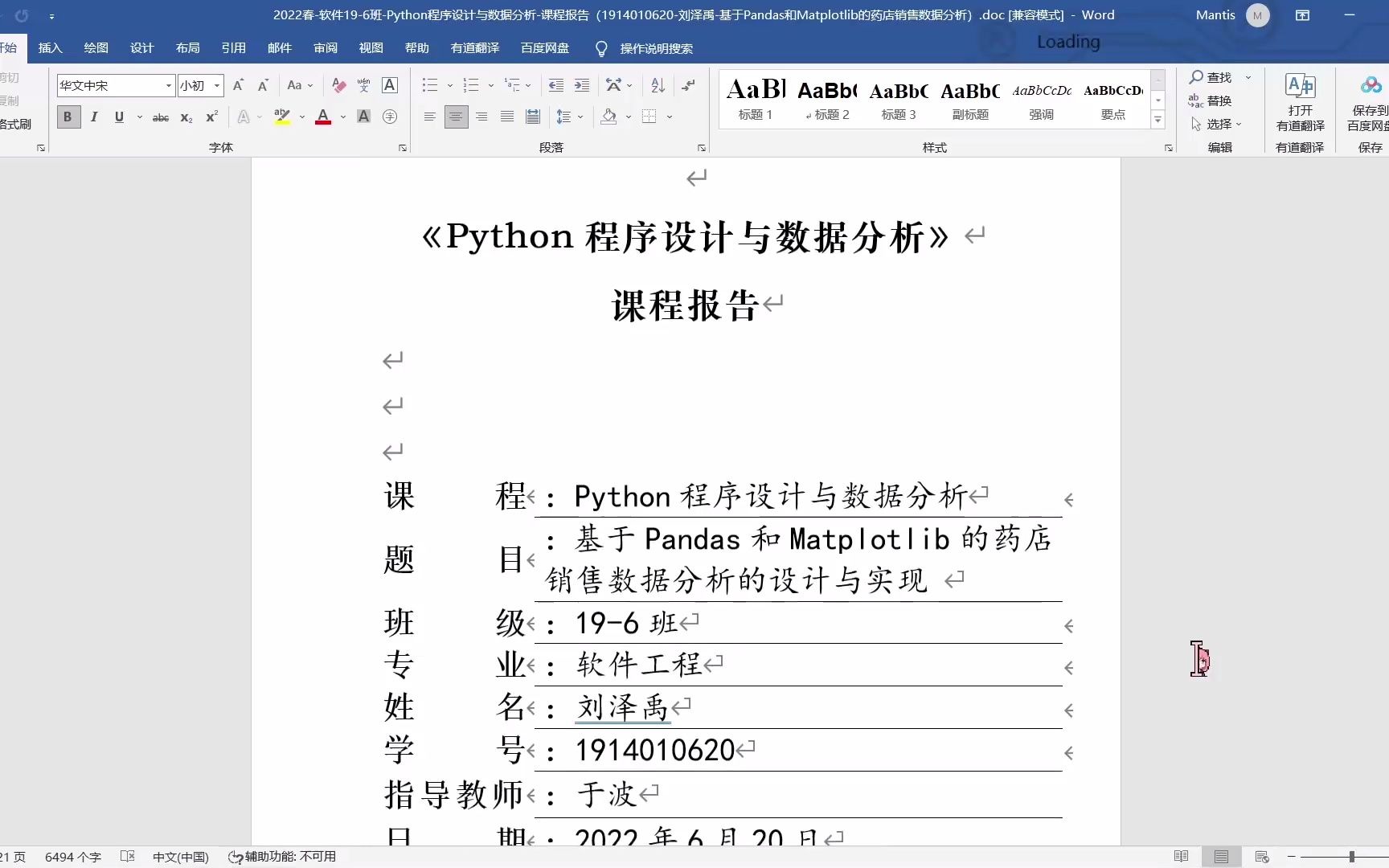Align text left
Image resolution: width=1389 pixels, height=868 pixels.
click(x=430, y=117)
